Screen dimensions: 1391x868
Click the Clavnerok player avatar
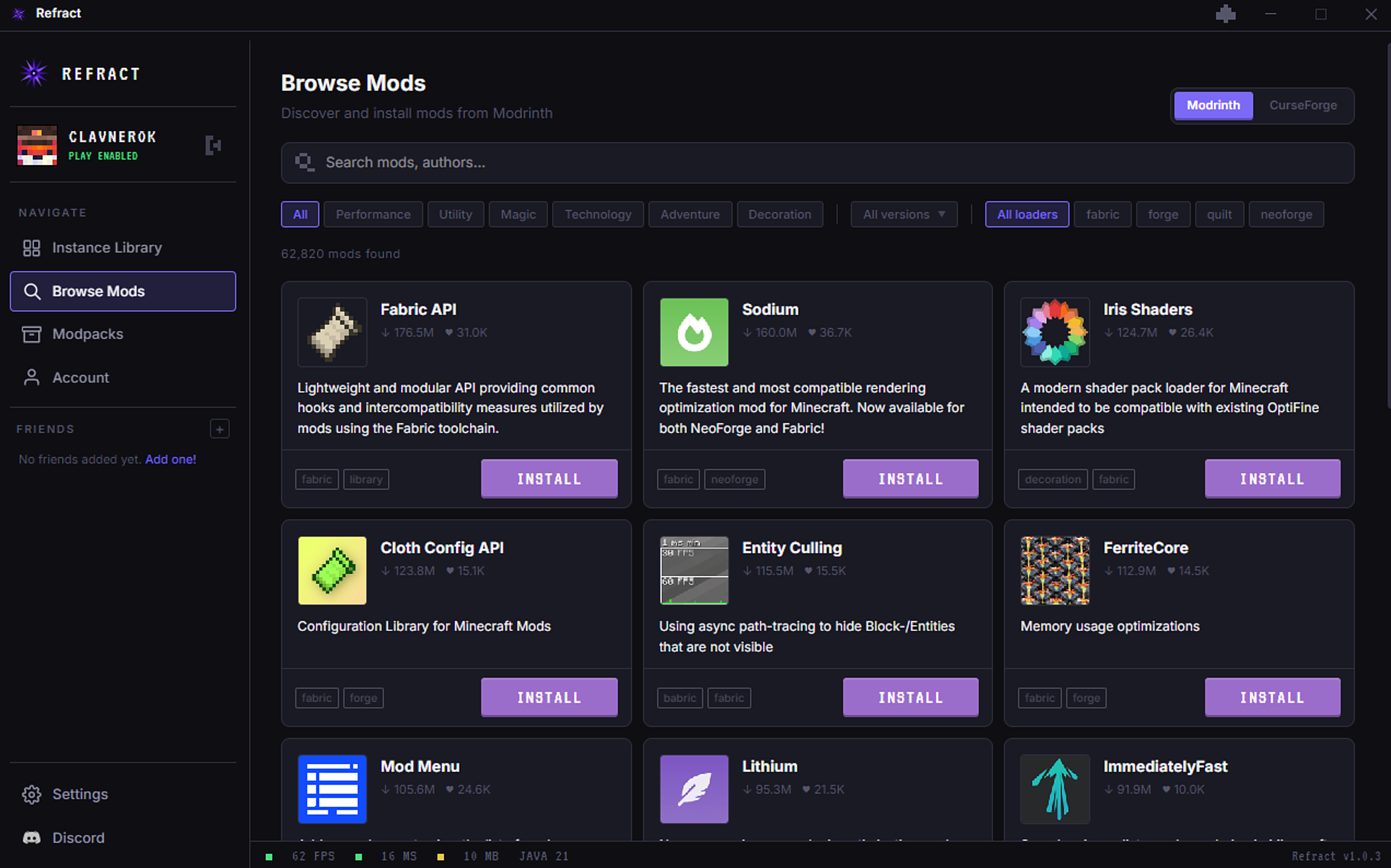point(37,145)
